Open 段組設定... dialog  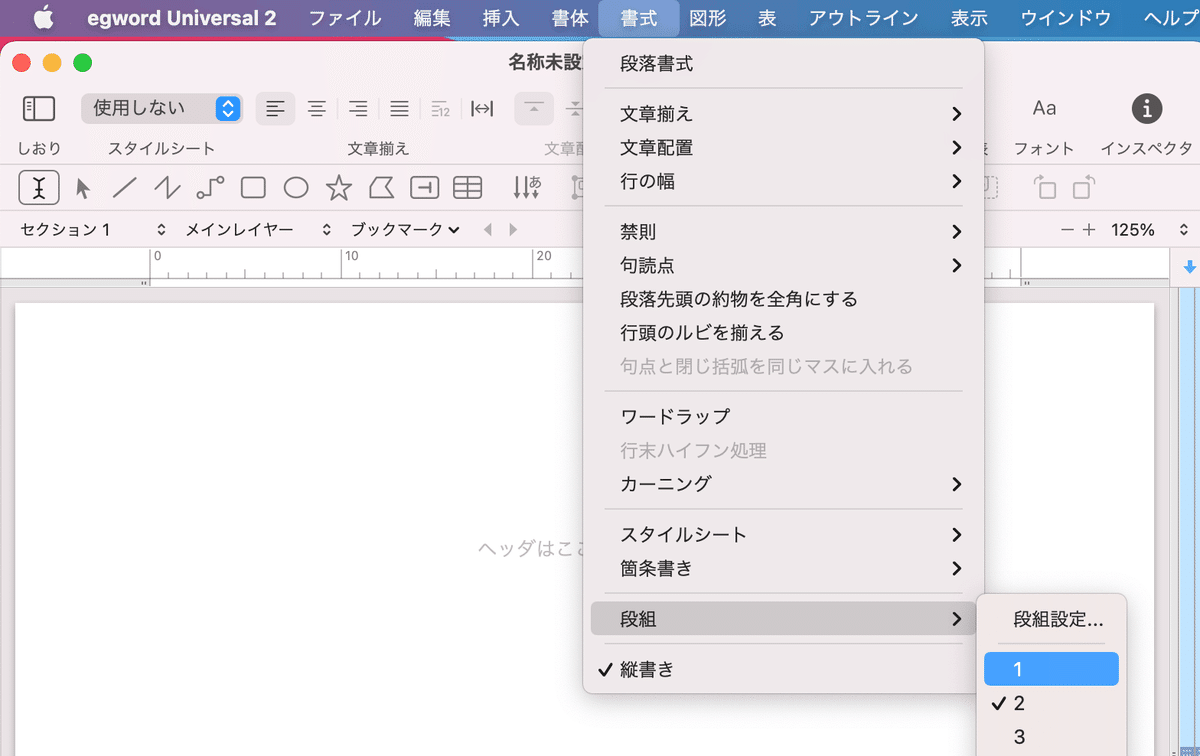[x=1051, y=619]
